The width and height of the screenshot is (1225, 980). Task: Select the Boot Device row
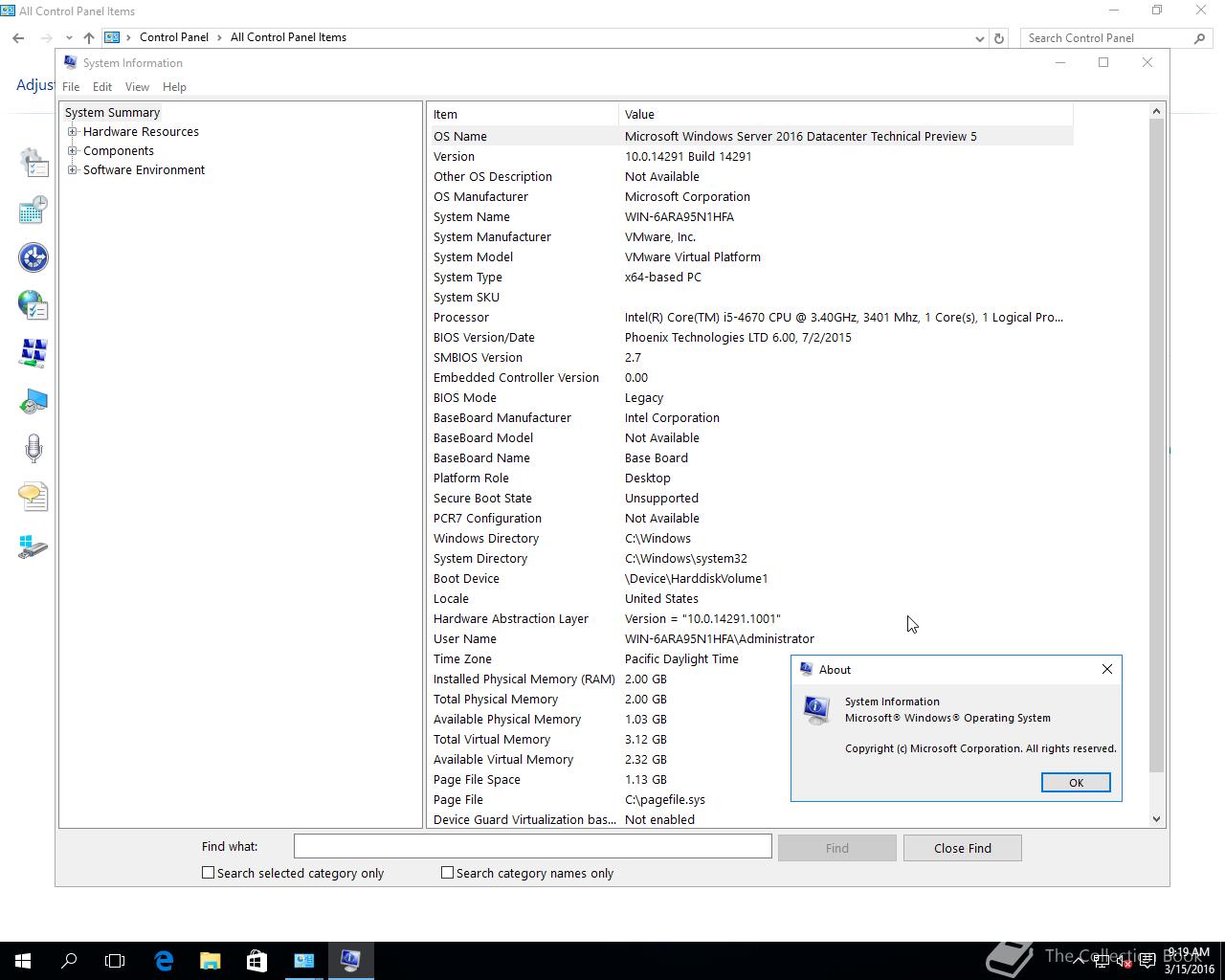[751, 578]
